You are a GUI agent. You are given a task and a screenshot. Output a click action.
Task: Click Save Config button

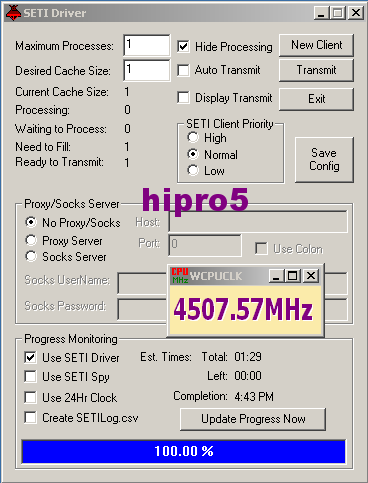coord(324,160)
